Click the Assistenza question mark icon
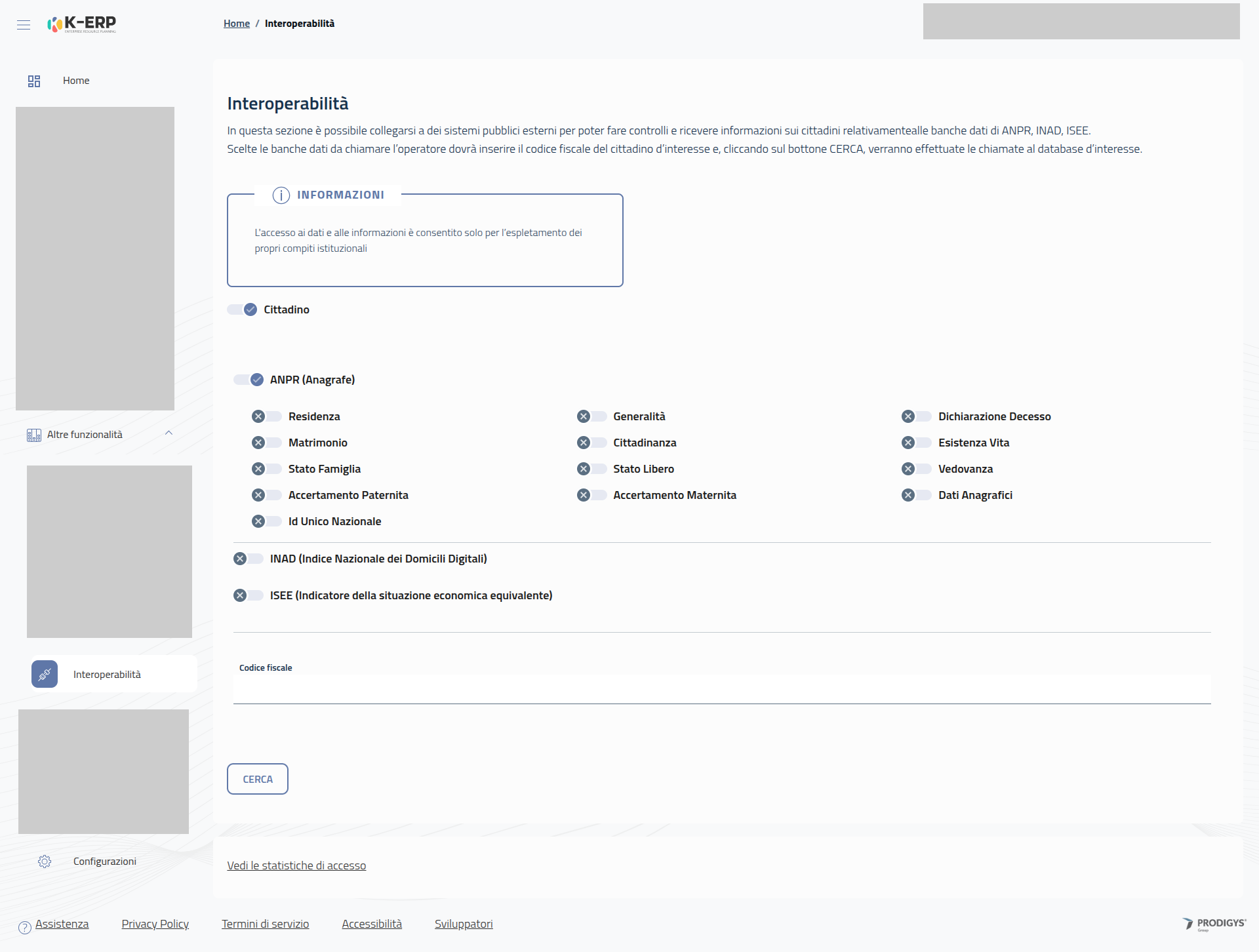 pos(25,927)
